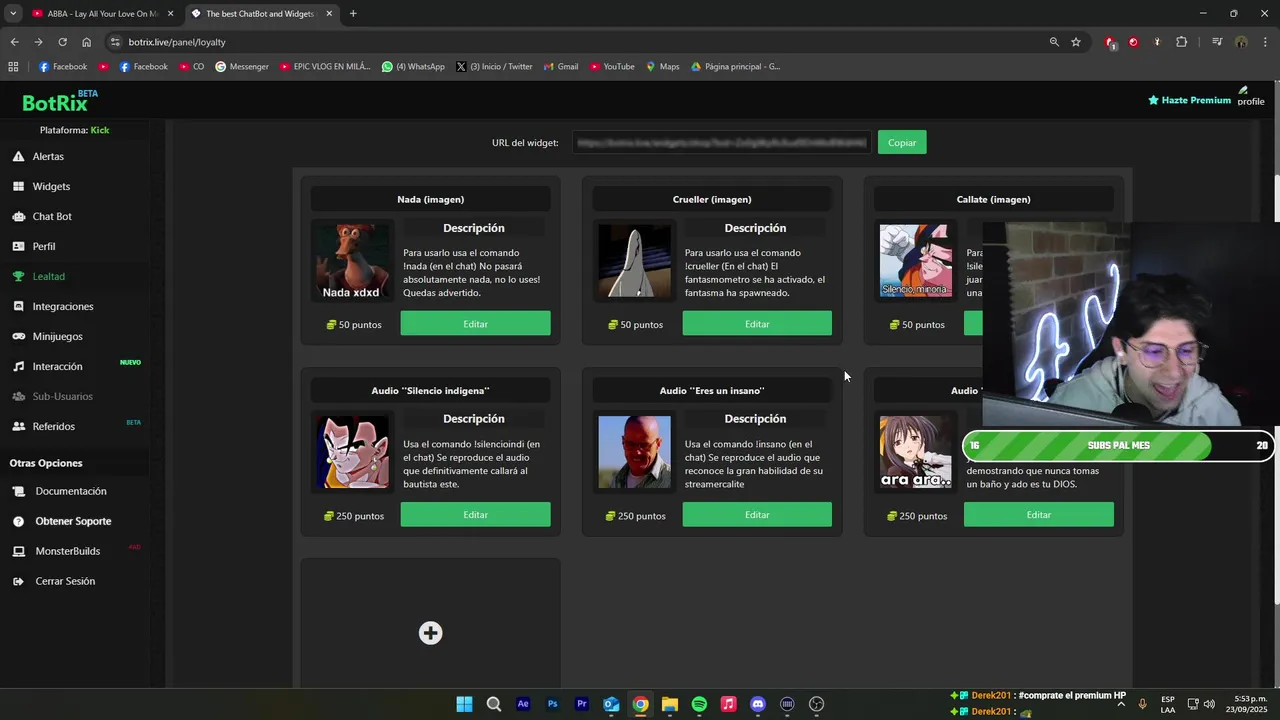The image size is (1280, 720).
Task: Edit the Crueller (imagen) reward
Action: click(757, 323)
